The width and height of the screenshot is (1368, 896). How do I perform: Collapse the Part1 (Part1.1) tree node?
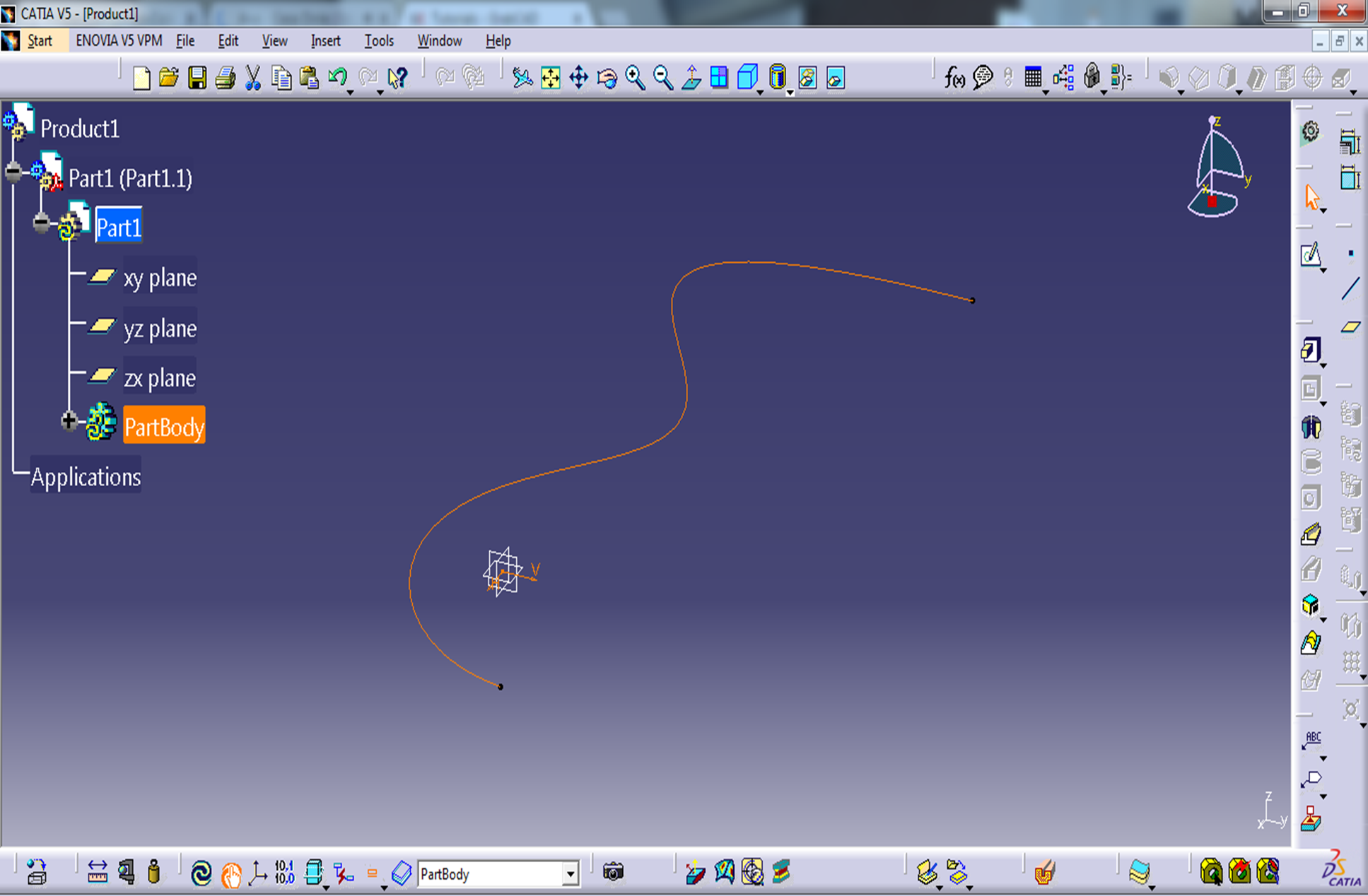pos(13,171)
